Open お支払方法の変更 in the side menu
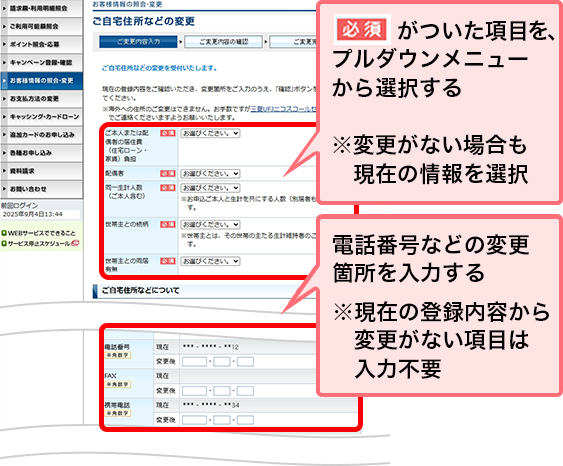This screenshot has height=466, width=563. [41, 98]
